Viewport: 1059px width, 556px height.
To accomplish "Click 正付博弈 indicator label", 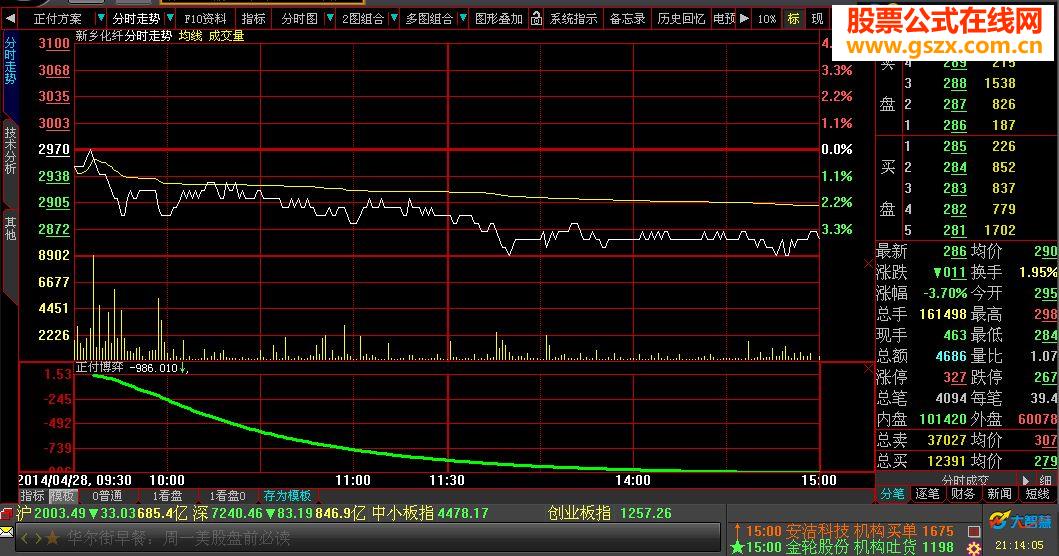I will (x=99, y=368).
